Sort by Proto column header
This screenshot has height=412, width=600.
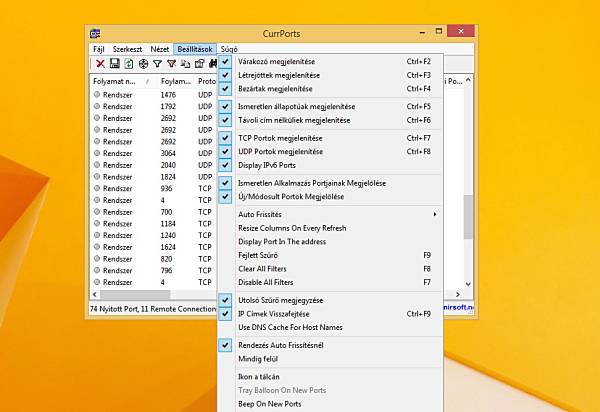click(206, 81)
